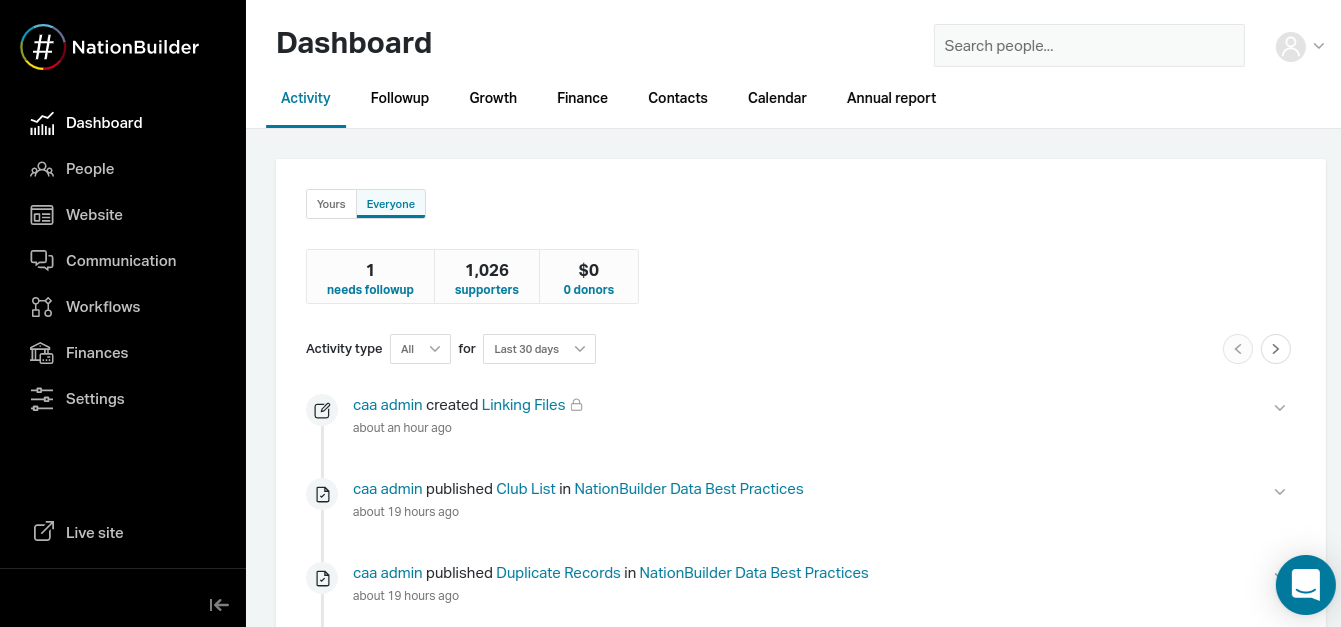
Task: Open Communication in the sidebar
Action: [123, 261]
